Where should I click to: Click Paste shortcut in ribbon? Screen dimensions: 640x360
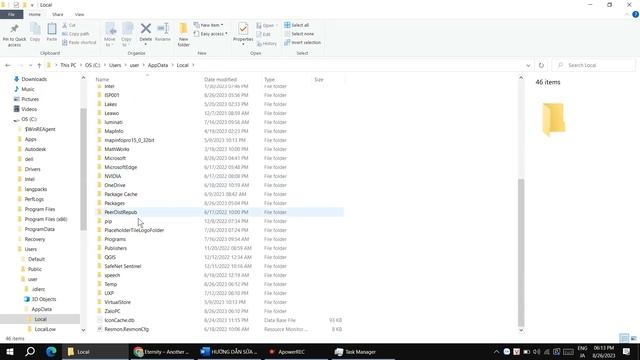(79, 42)
